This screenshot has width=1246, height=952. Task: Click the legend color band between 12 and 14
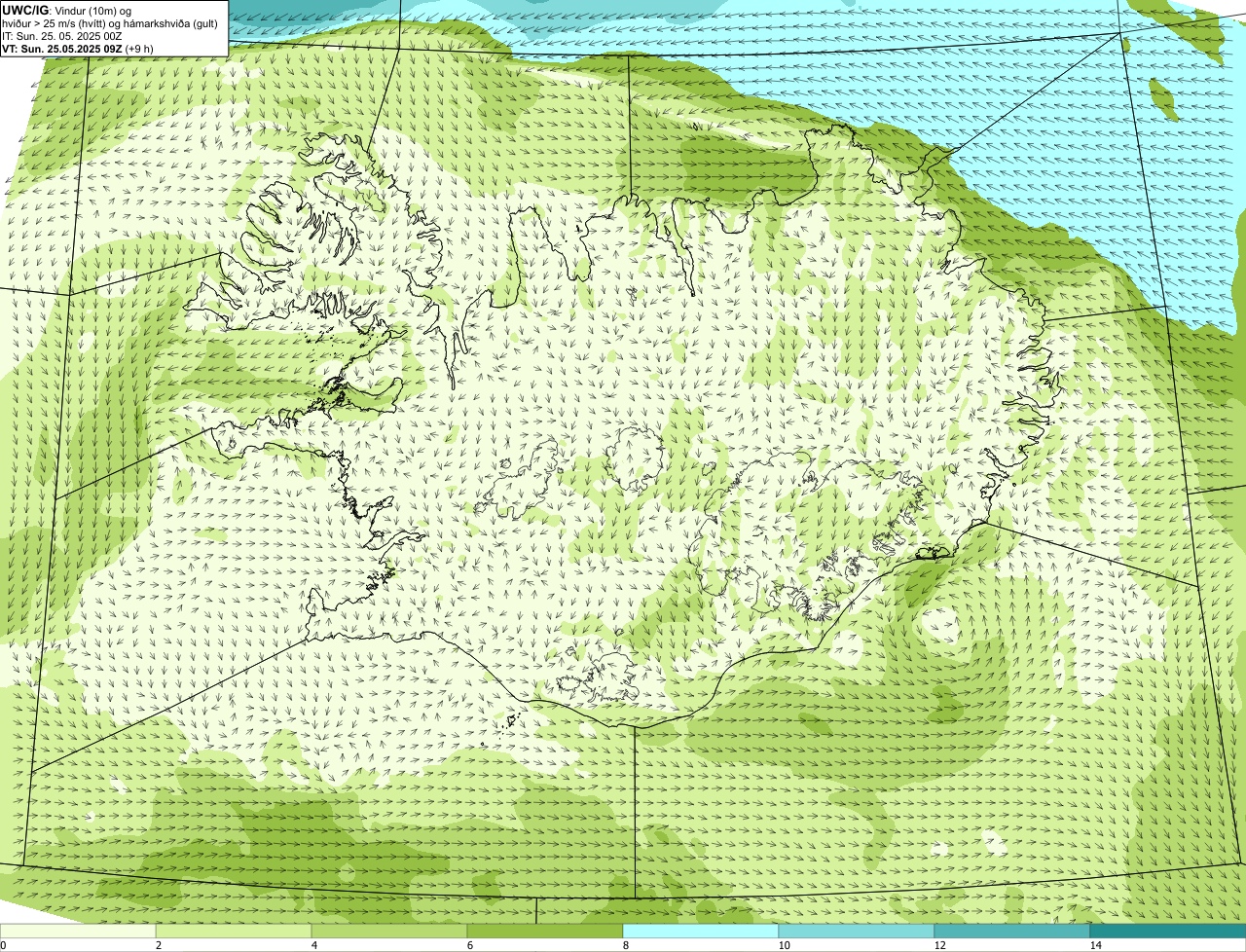[x=1012, y=931]
